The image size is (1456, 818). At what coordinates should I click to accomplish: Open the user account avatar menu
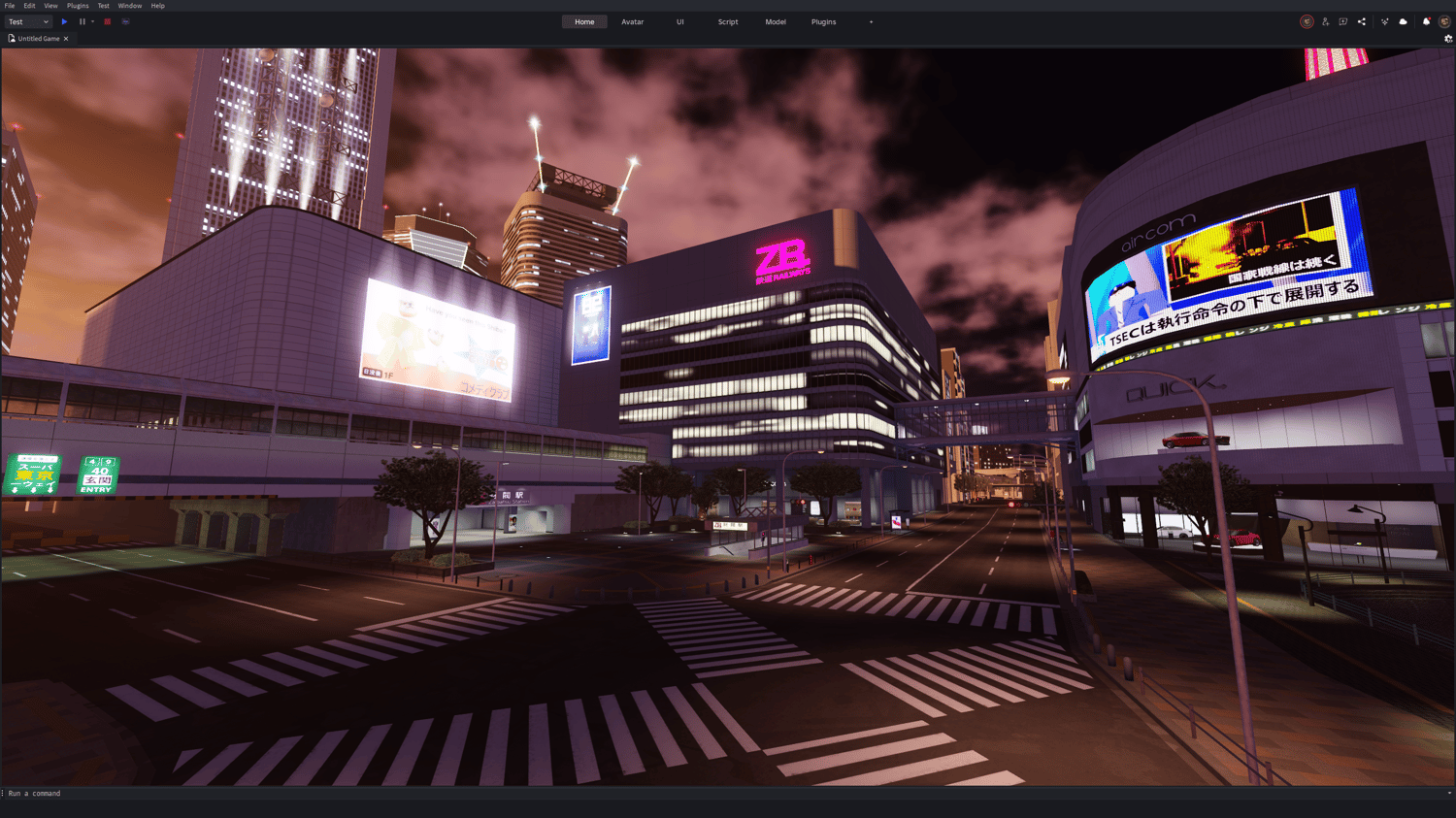1444,21
